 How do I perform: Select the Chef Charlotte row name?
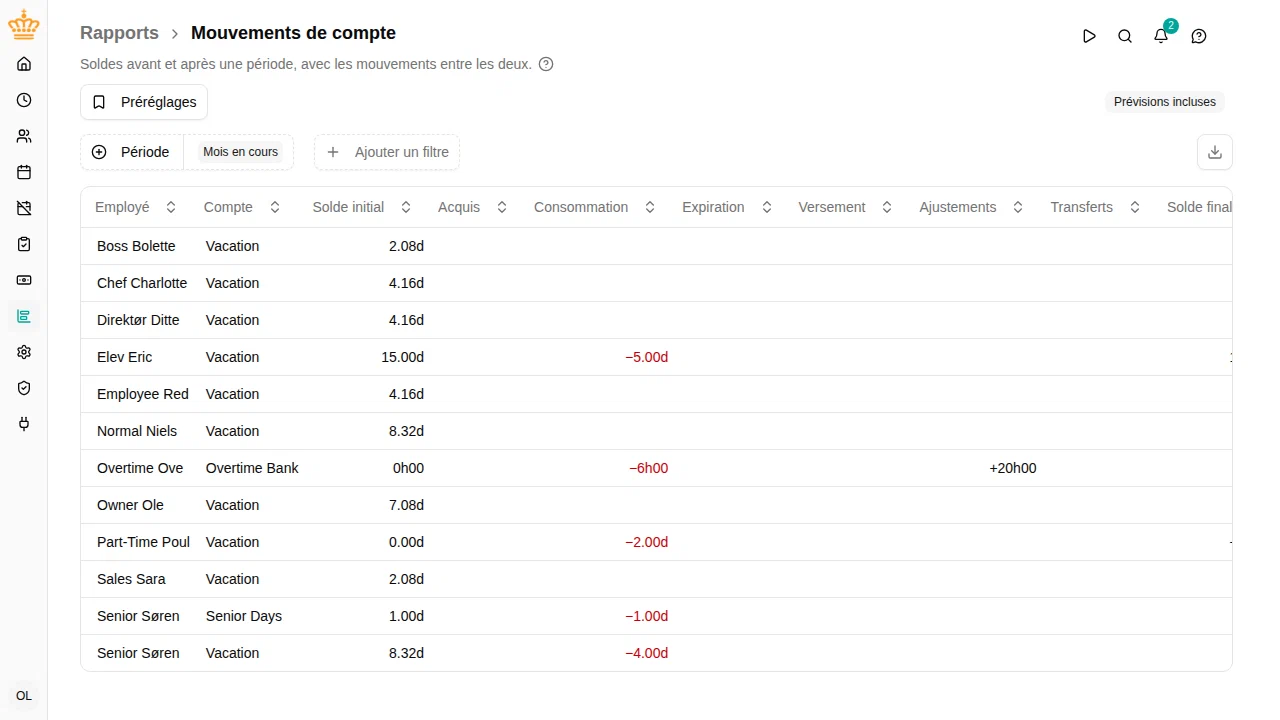pyautogui.click(x=142, y=283)
